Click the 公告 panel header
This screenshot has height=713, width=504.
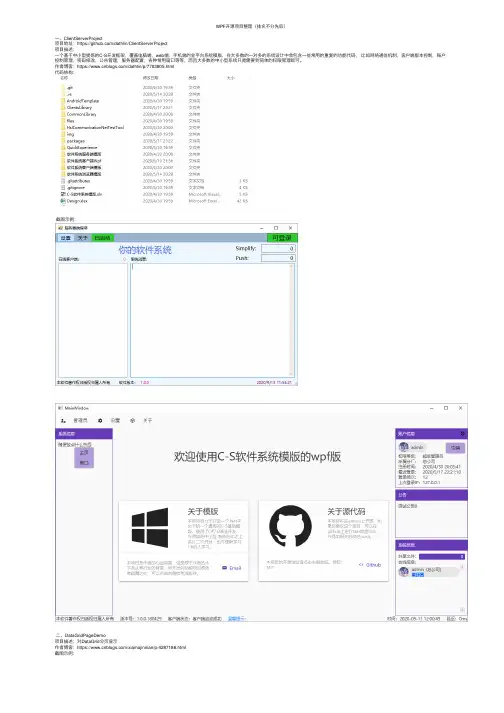[432, 495]
